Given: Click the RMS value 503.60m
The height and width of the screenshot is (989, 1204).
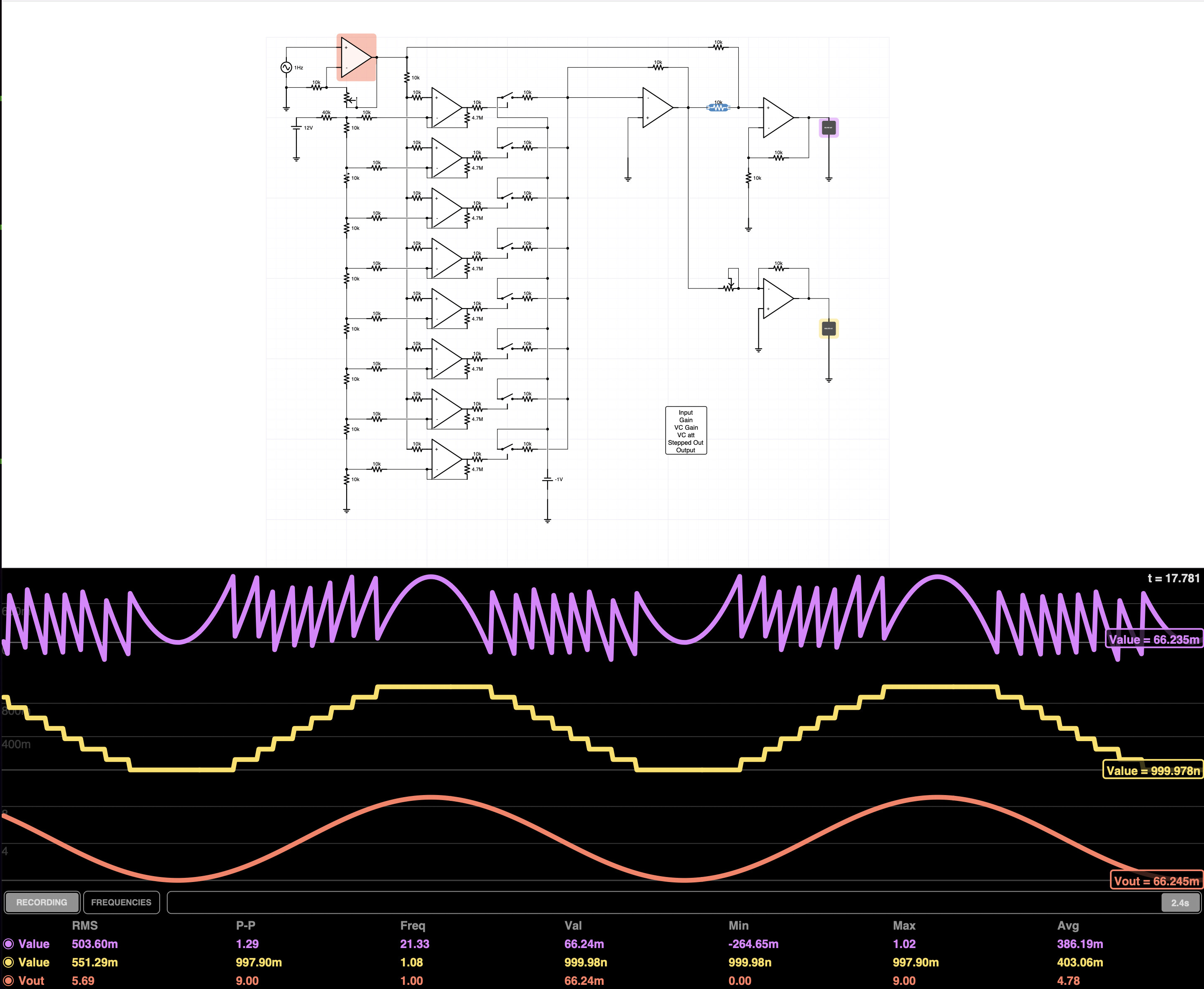Looking at the screenshot, I should pyautogui.click(x=94, y=944).
